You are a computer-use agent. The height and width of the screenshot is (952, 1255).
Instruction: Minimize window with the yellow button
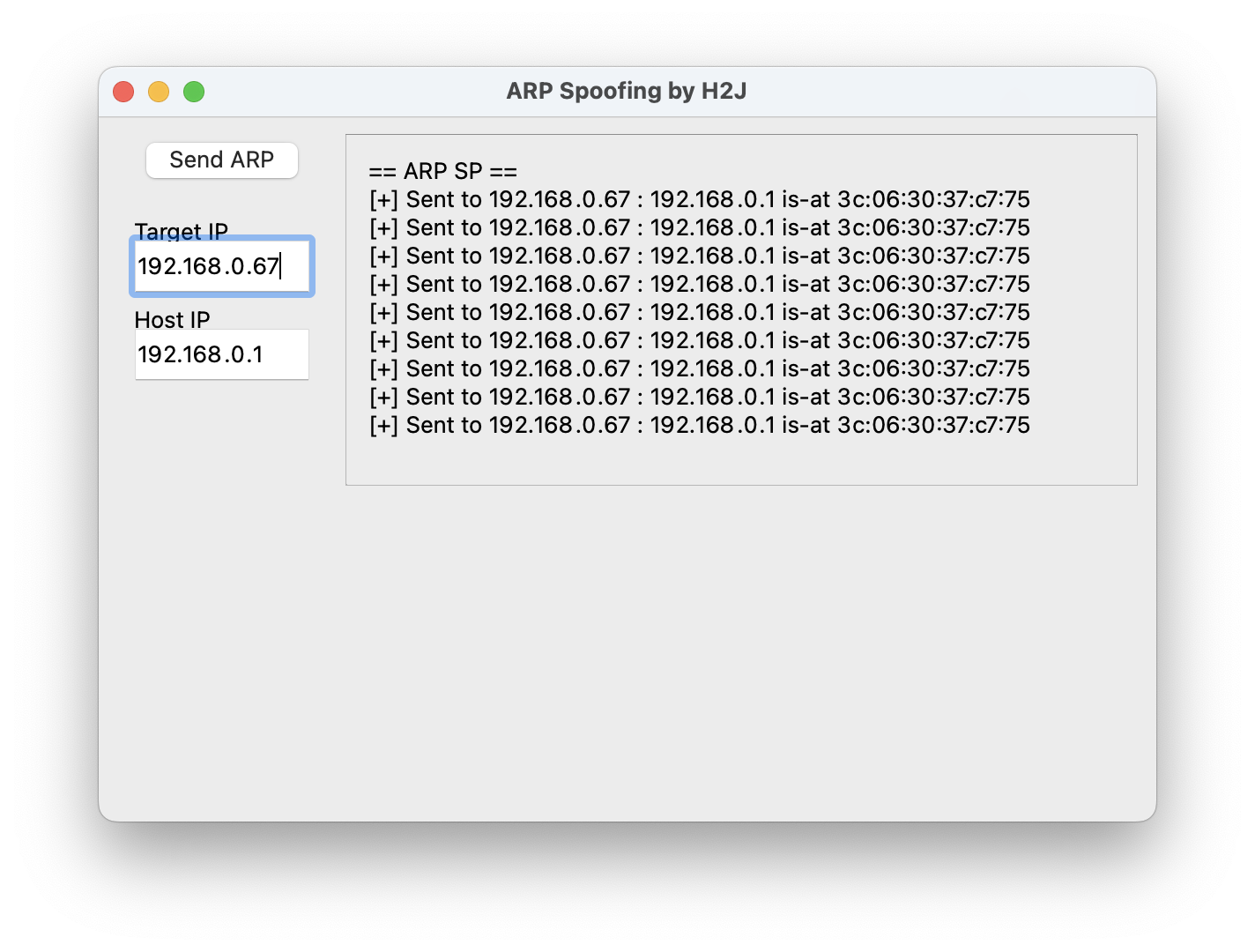159,92
